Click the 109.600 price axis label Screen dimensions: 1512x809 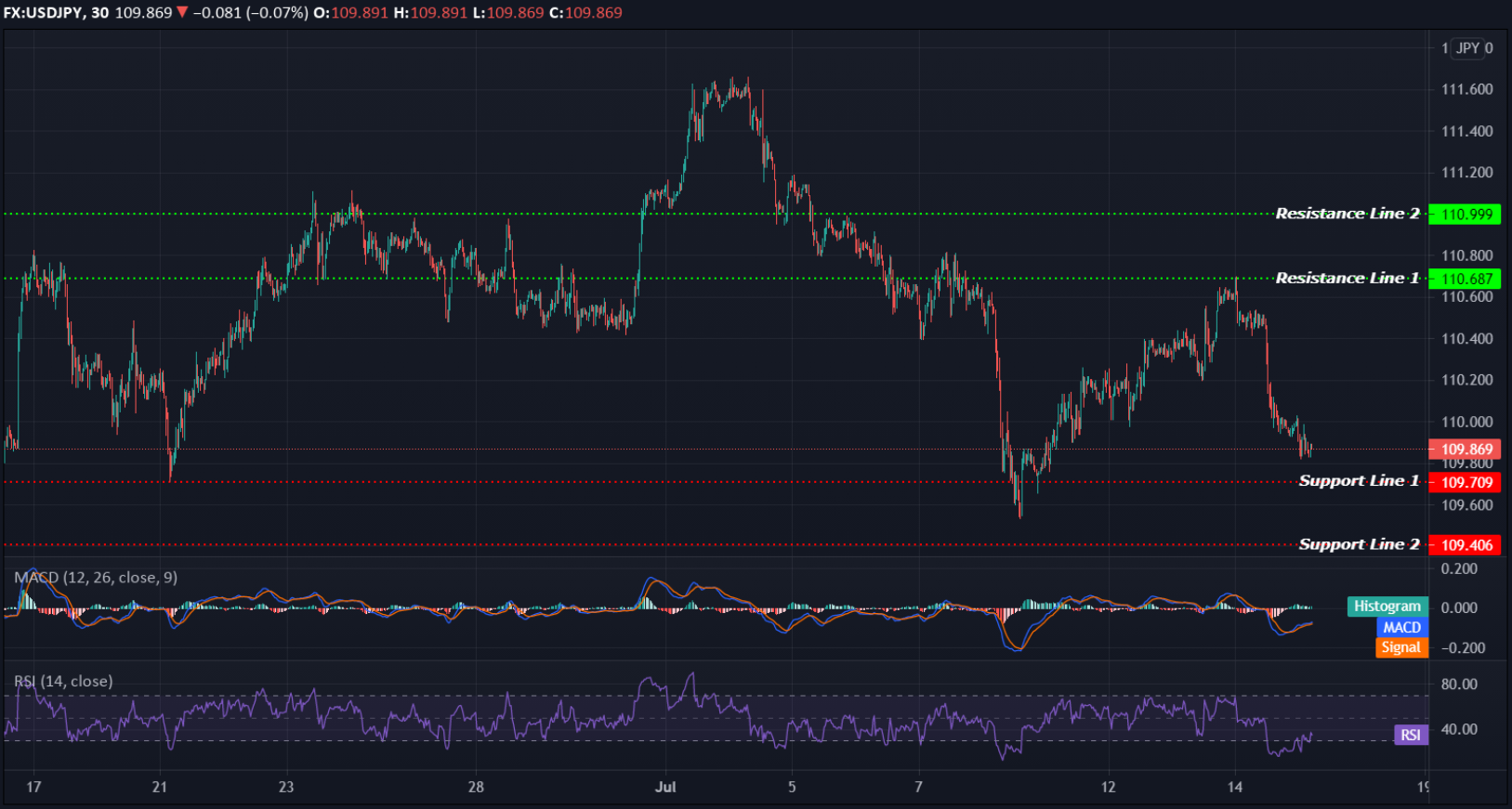pyautogui.click(x=1466, y=505)
